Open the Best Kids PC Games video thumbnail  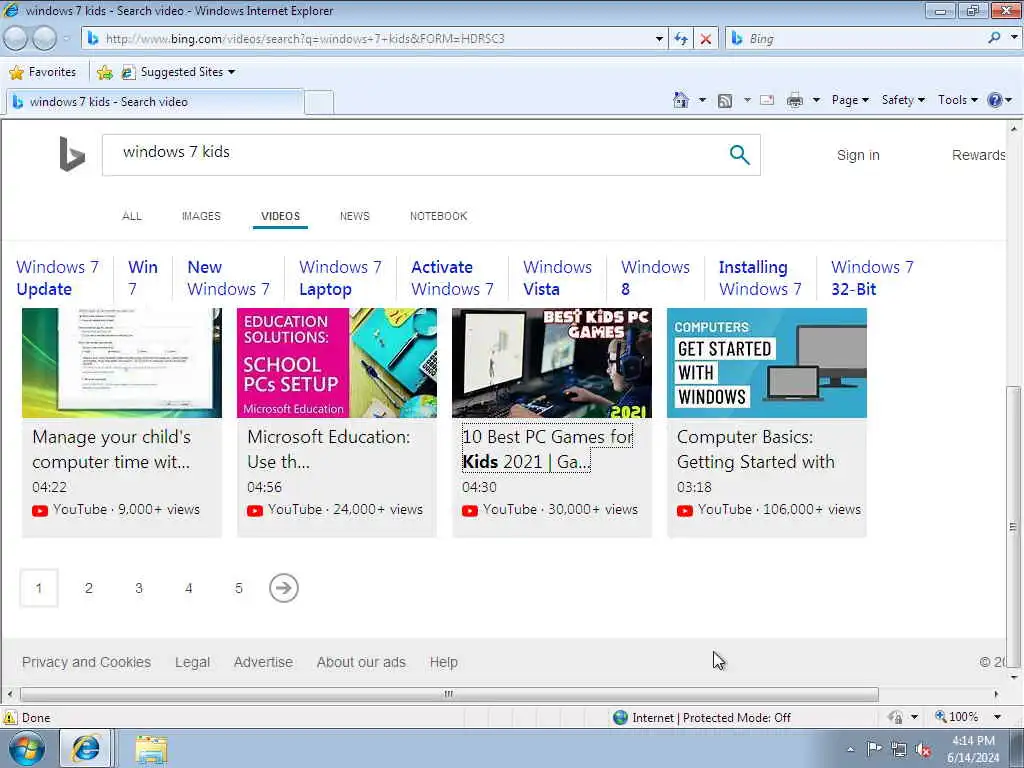coord(552,363)
